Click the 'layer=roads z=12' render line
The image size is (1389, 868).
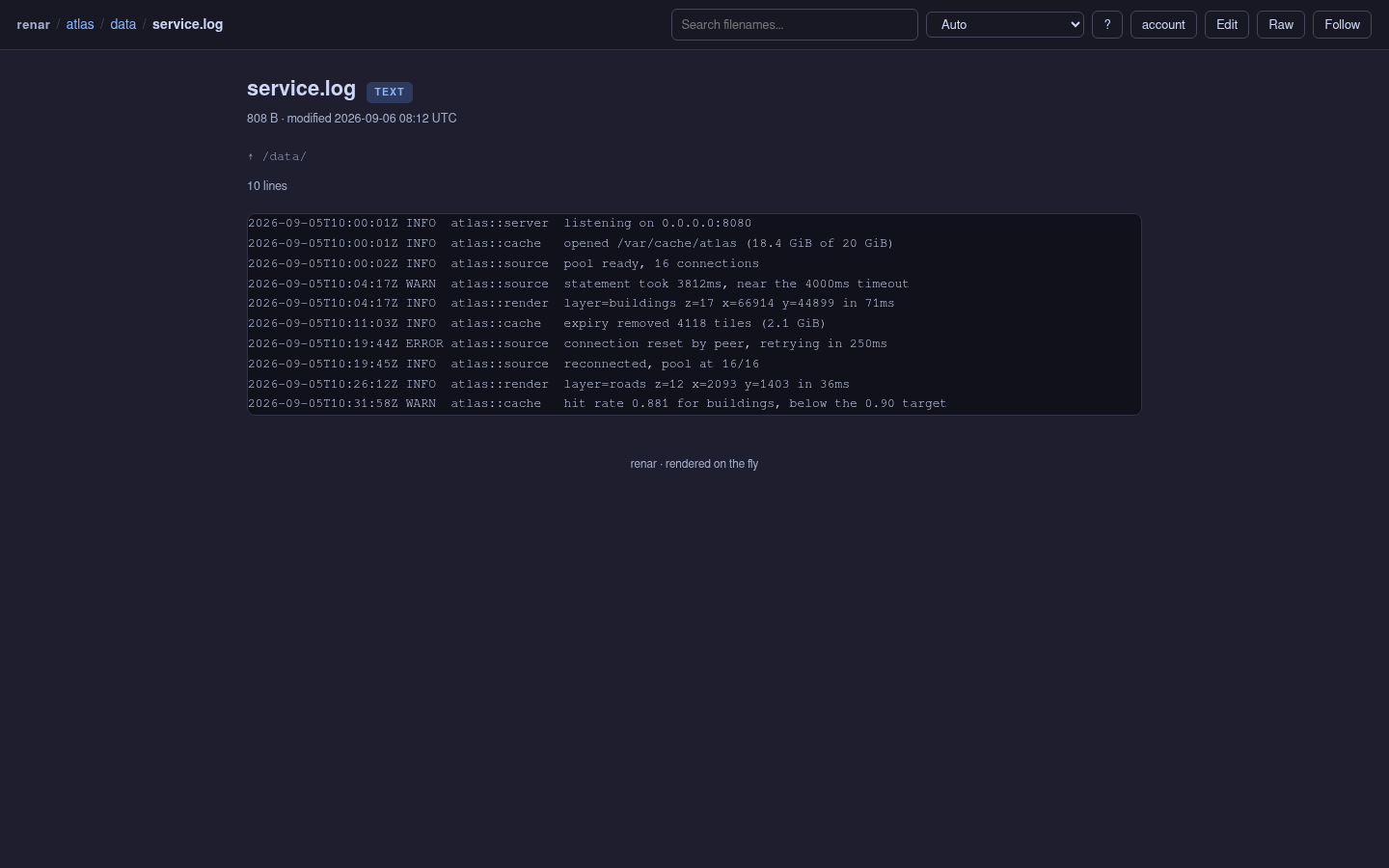pyautogui.click(x=549, y=384)
